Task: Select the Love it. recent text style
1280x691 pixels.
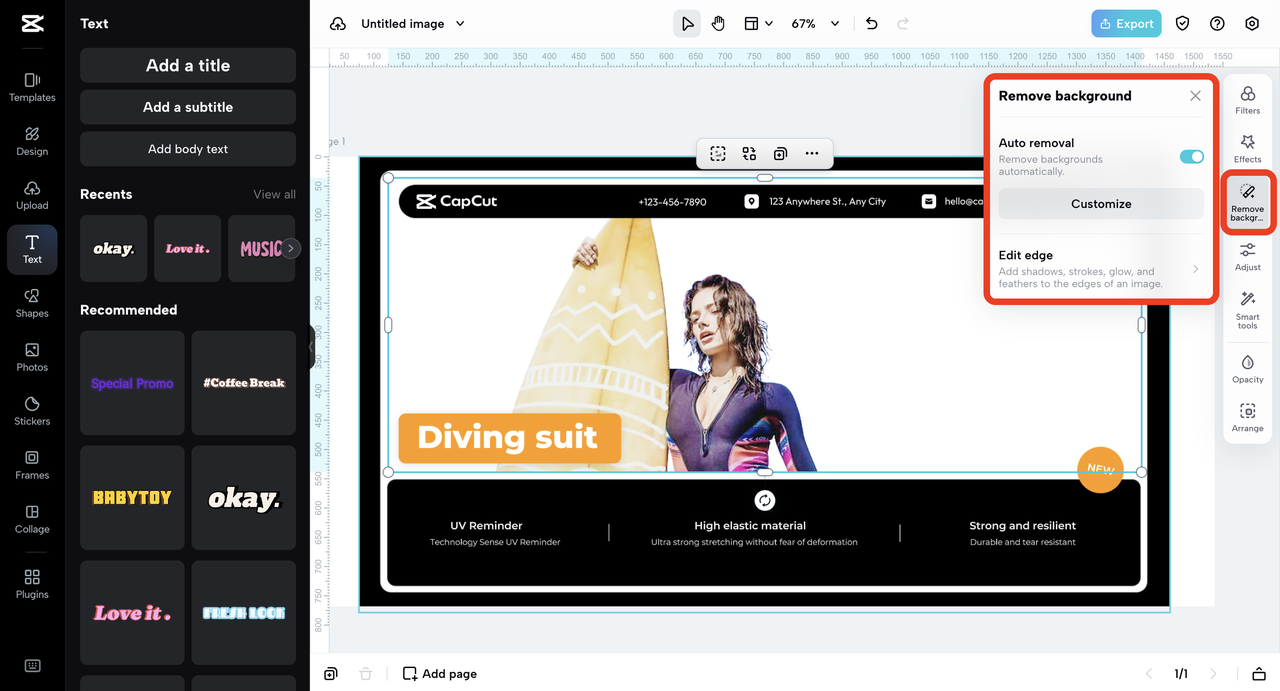Action: (x=187, y=248)
